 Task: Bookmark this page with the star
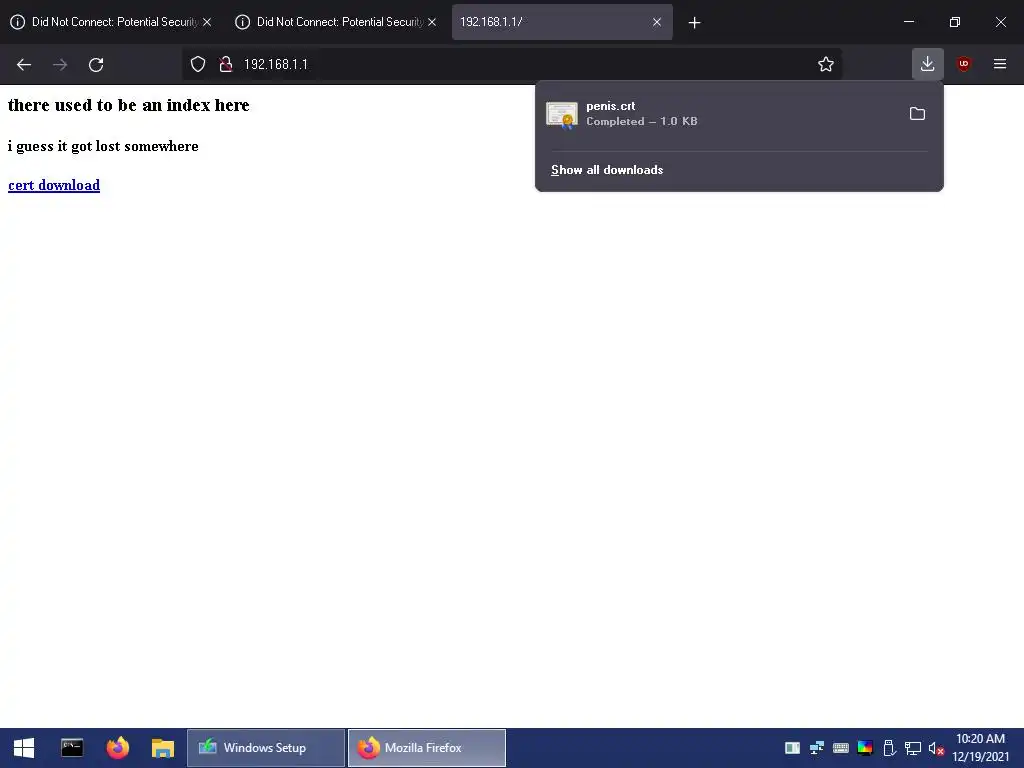[825, 64]
